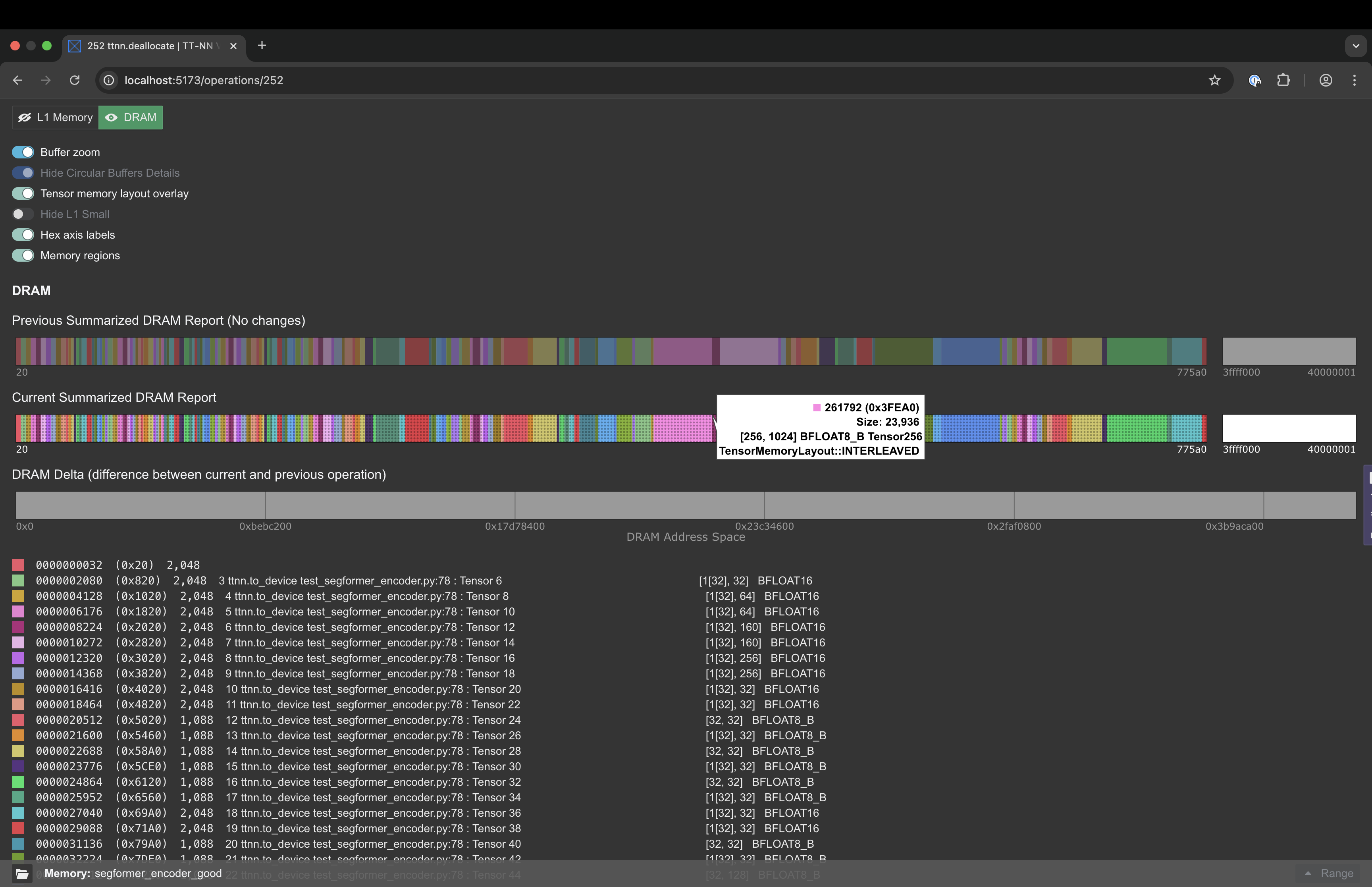This screenshot has height=887, width=1372.
Task: Select the DRAM view button
Action: 131,117
